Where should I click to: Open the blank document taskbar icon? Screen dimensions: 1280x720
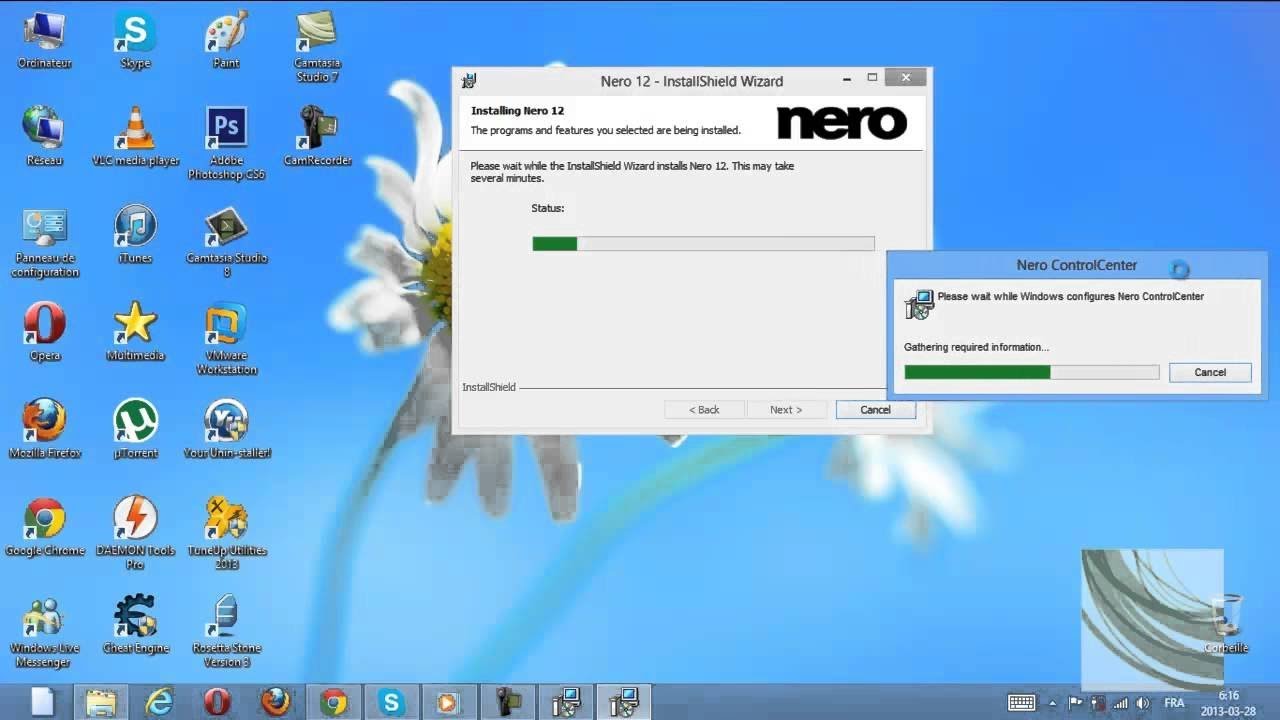click(42, 702)
